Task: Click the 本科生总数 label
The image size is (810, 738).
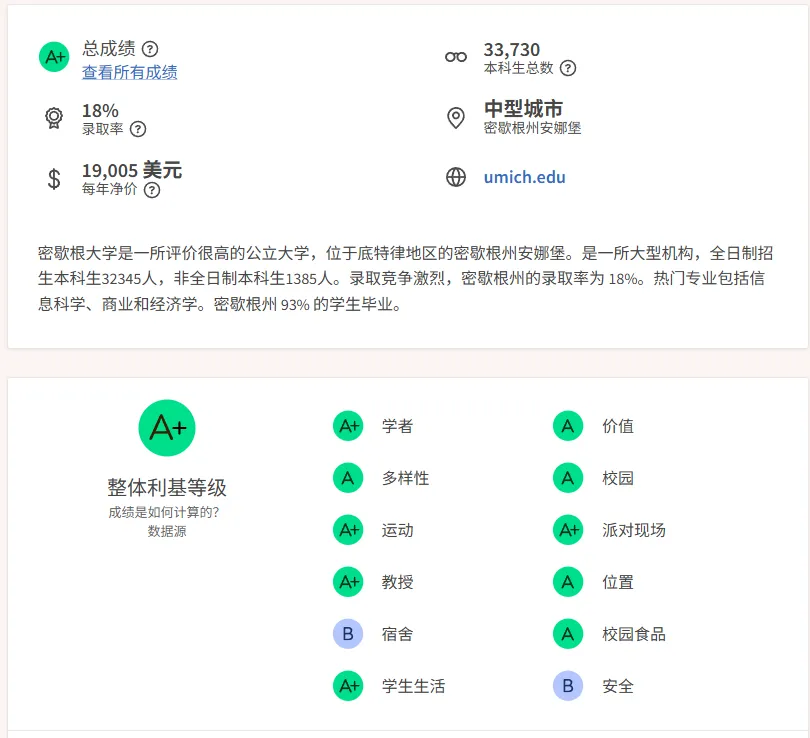Action: click(x=519, y=68)
